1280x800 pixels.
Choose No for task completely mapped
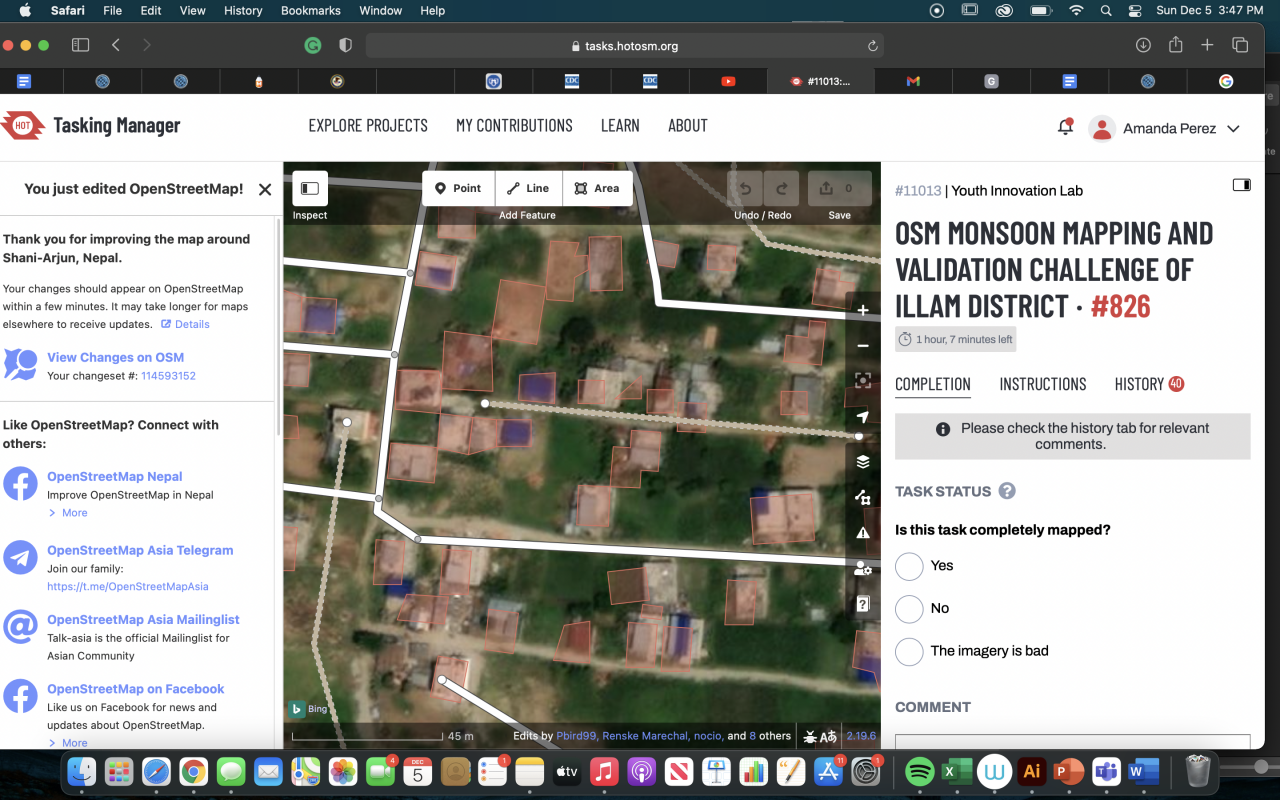tap(909, 609)
